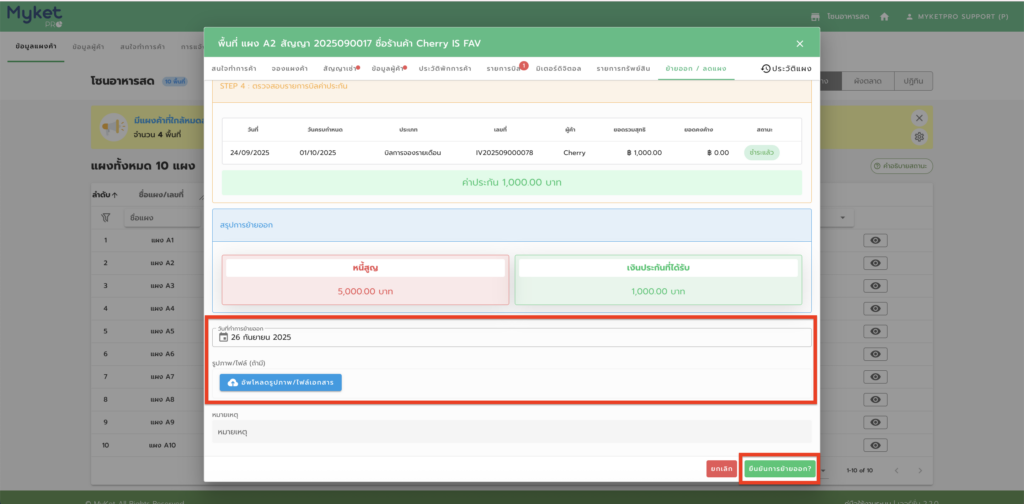This screenshot has width=1024, height=504.
Task: Open the dropdown arrow in table filter row
Action: (x=845, y=217)
